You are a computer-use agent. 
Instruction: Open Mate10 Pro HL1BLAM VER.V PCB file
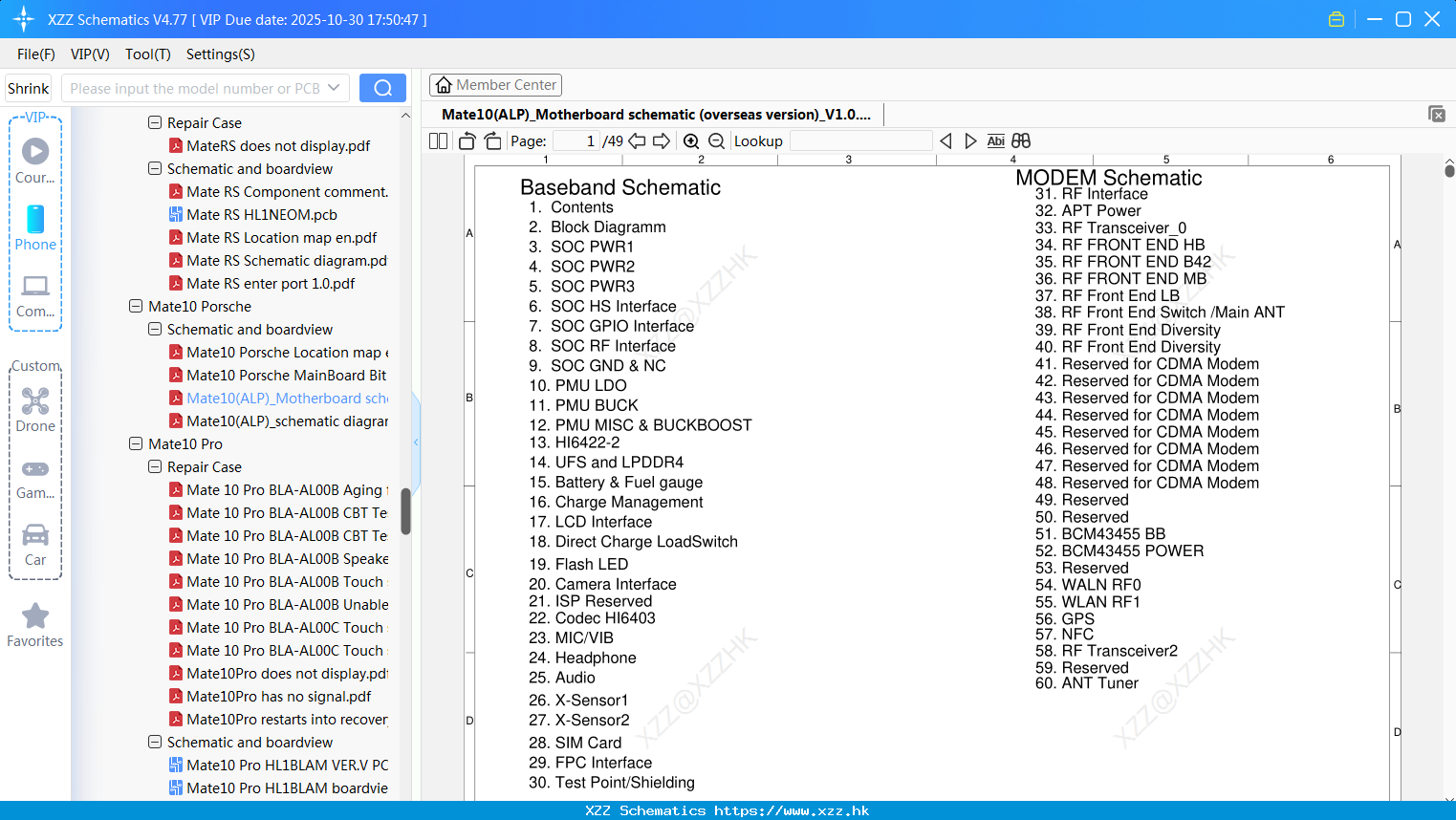[279, 765]
